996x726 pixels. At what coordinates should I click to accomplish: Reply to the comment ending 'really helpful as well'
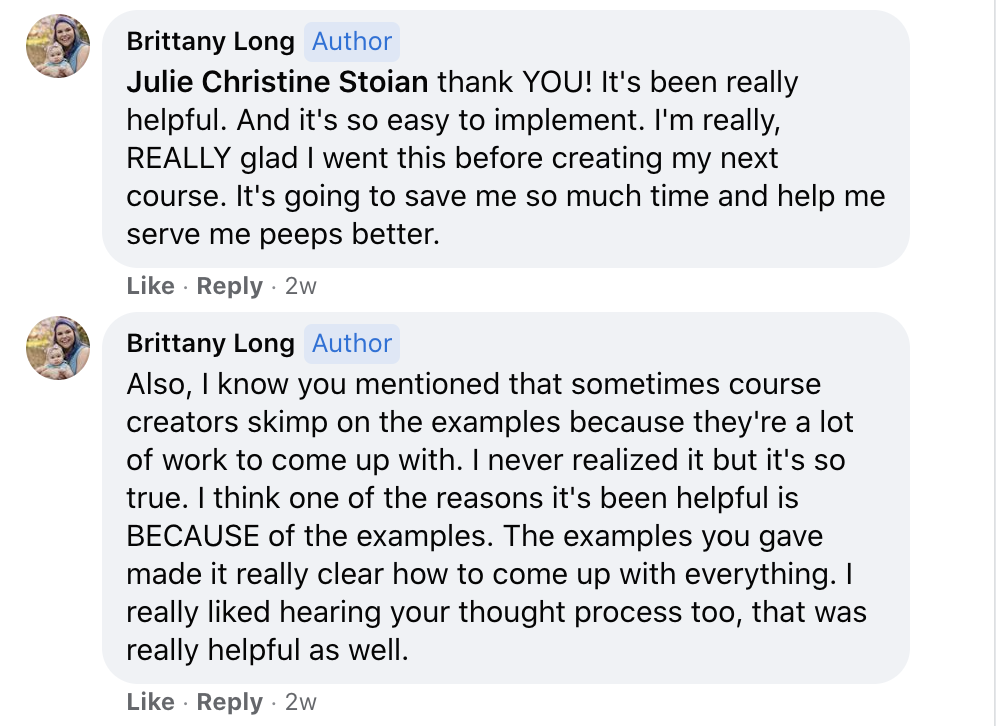(229, 702)
